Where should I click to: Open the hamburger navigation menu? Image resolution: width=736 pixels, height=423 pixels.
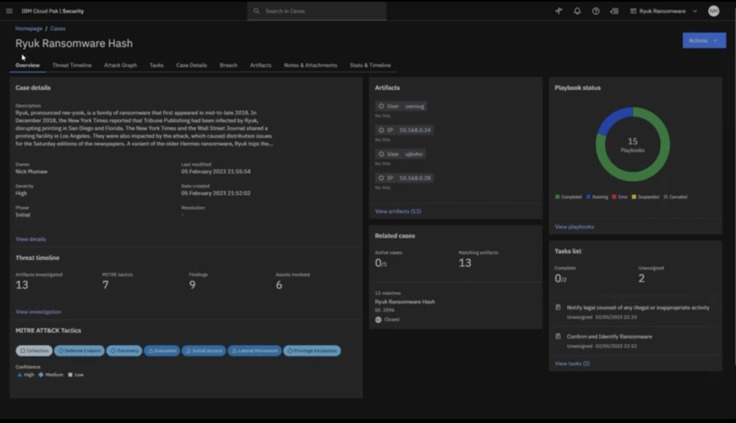click(10, 11)
